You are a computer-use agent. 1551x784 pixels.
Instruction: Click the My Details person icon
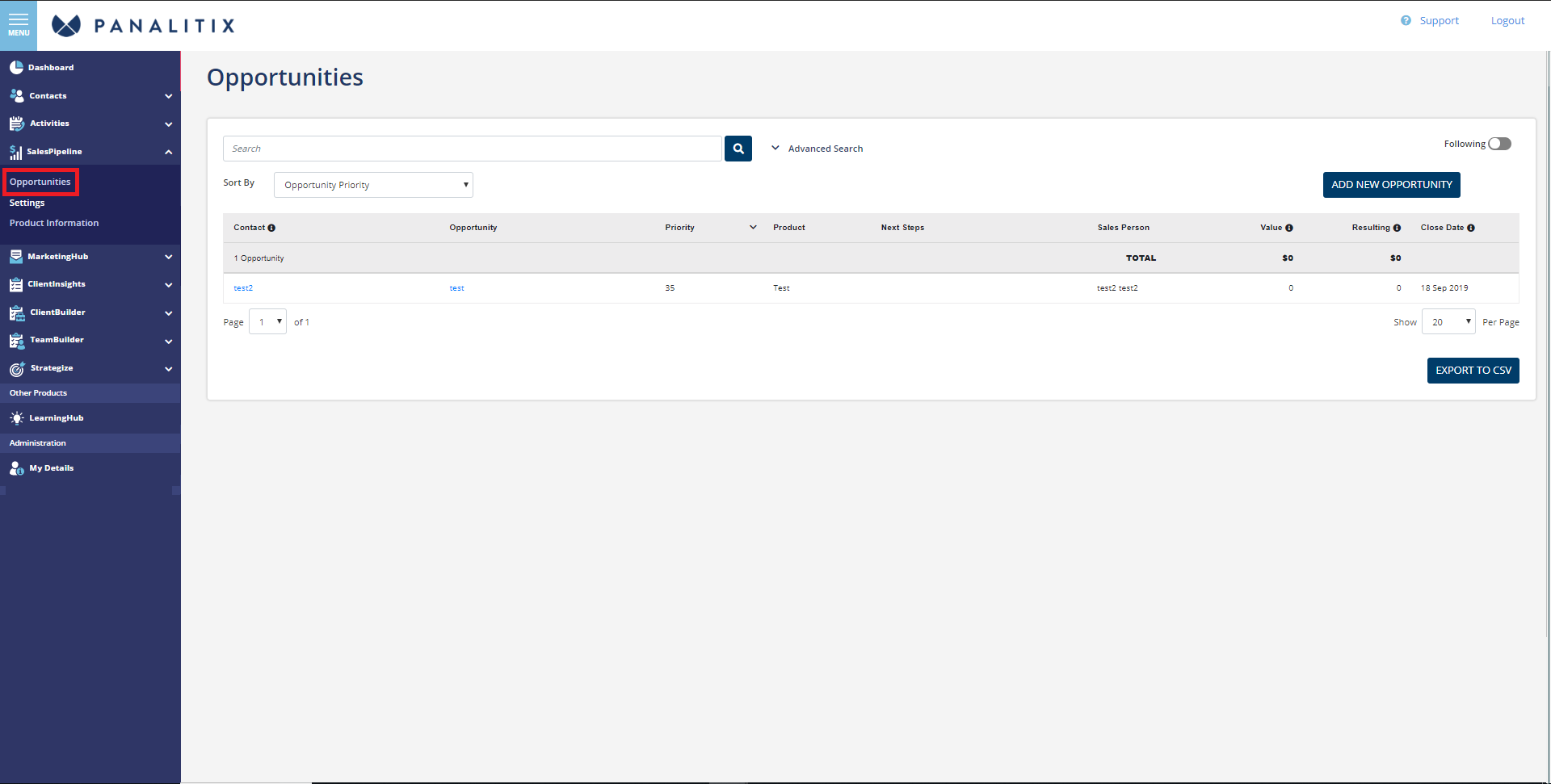click(17, 468)
